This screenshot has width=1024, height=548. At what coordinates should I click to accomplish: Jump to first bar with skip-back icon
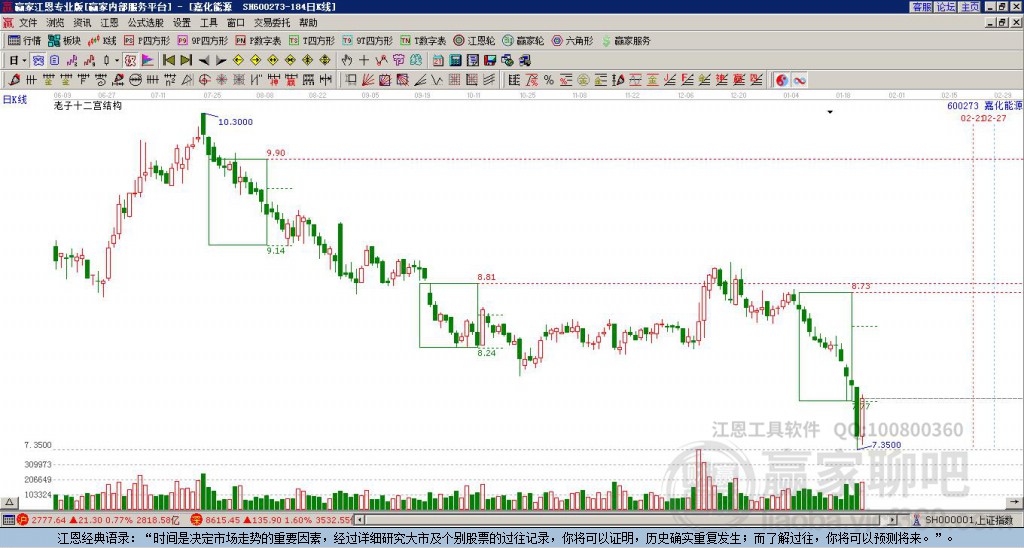point(168,61)
